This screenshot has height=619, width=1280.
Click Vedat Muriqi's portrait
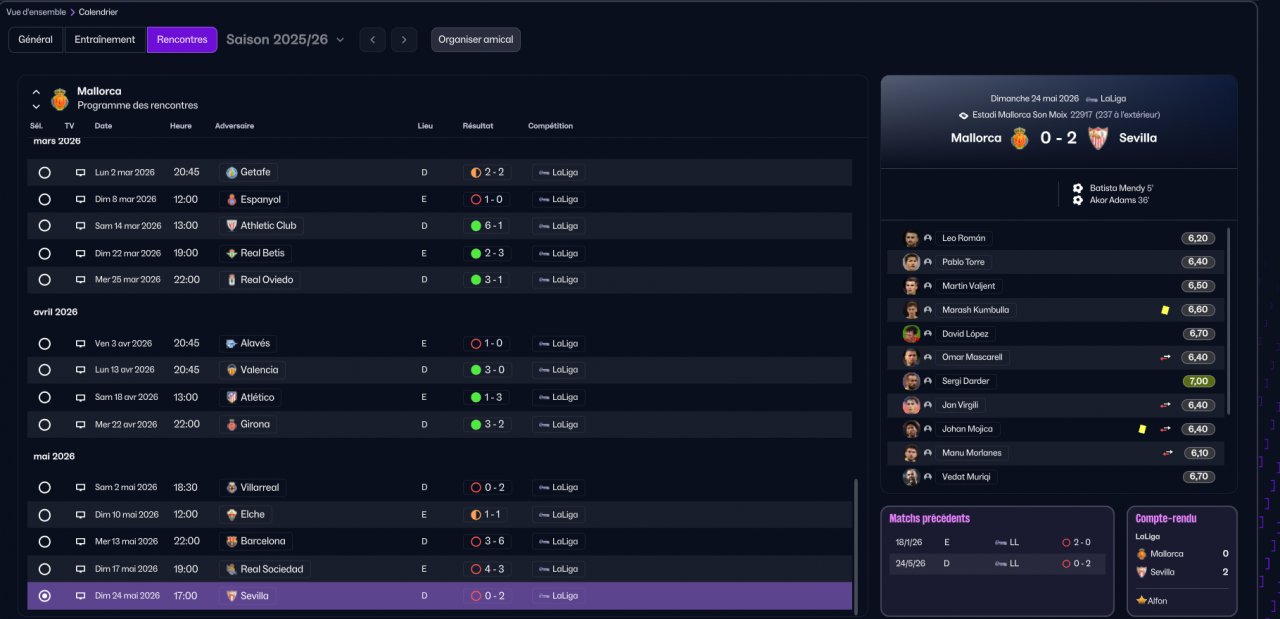tap(911, 477)
